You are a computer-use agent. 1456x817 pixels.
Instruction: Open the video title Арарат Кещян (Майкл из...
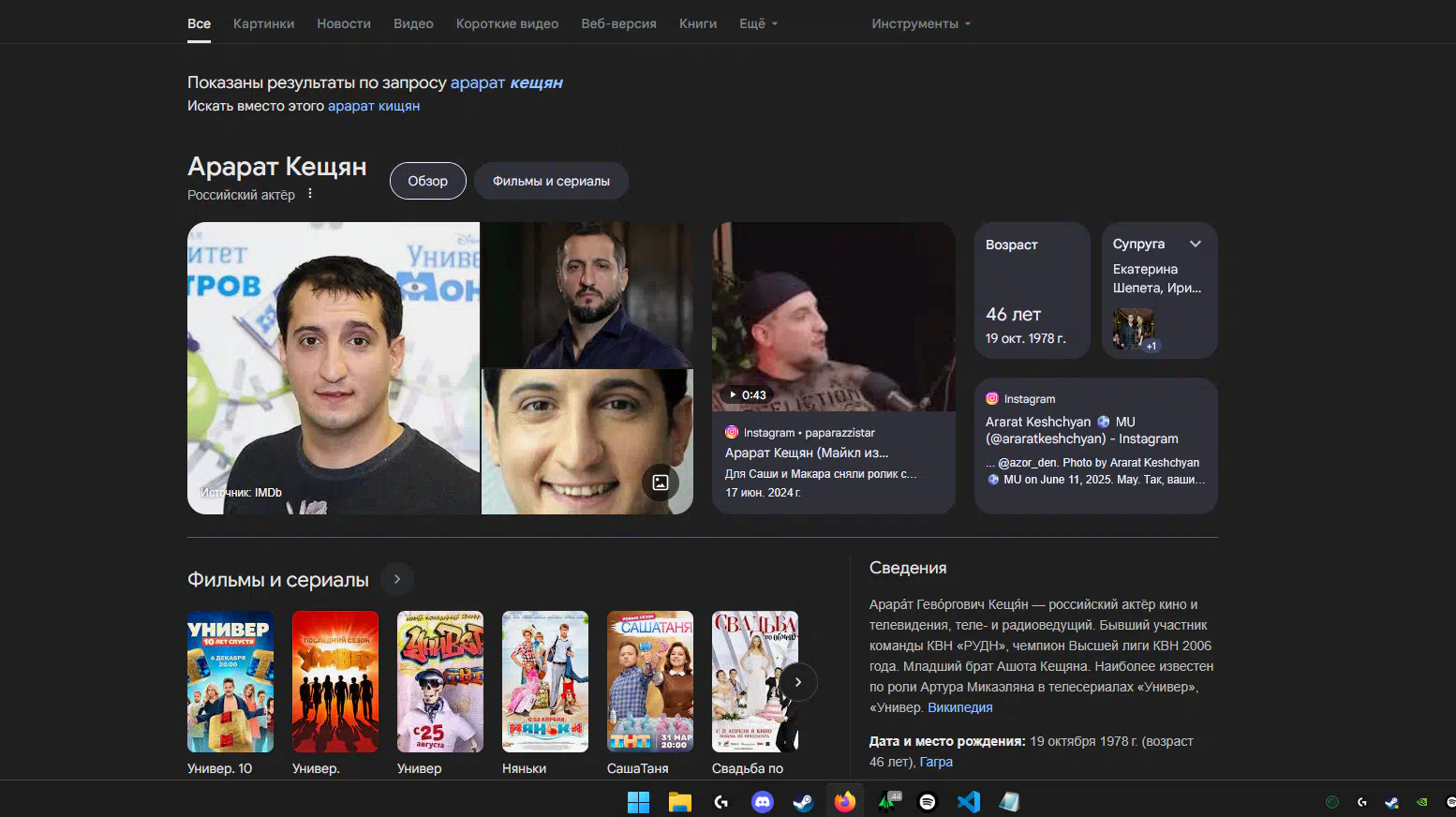click(807, 453)
